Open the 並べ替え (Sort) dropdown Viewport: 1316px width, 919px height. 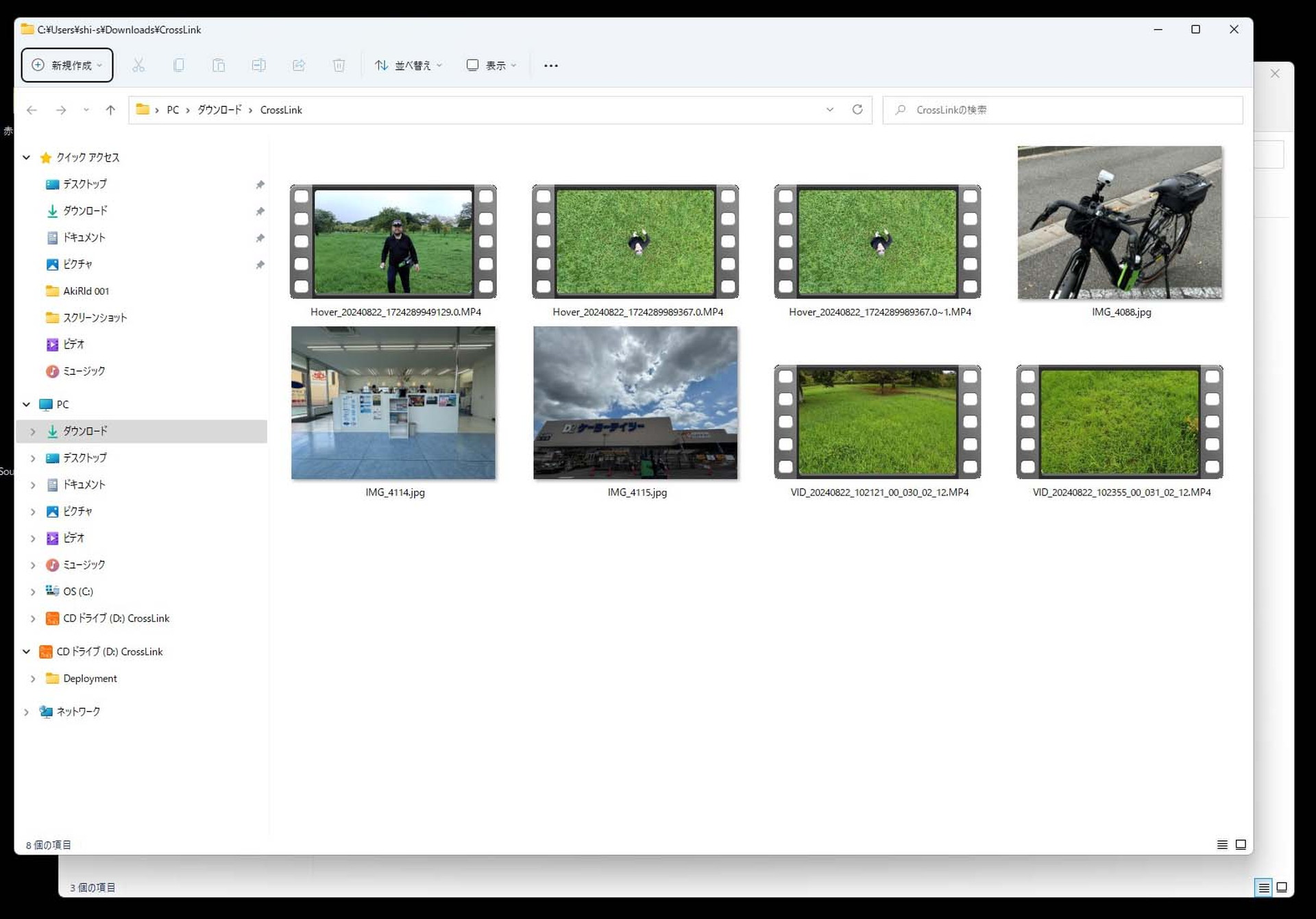point(408,65)
